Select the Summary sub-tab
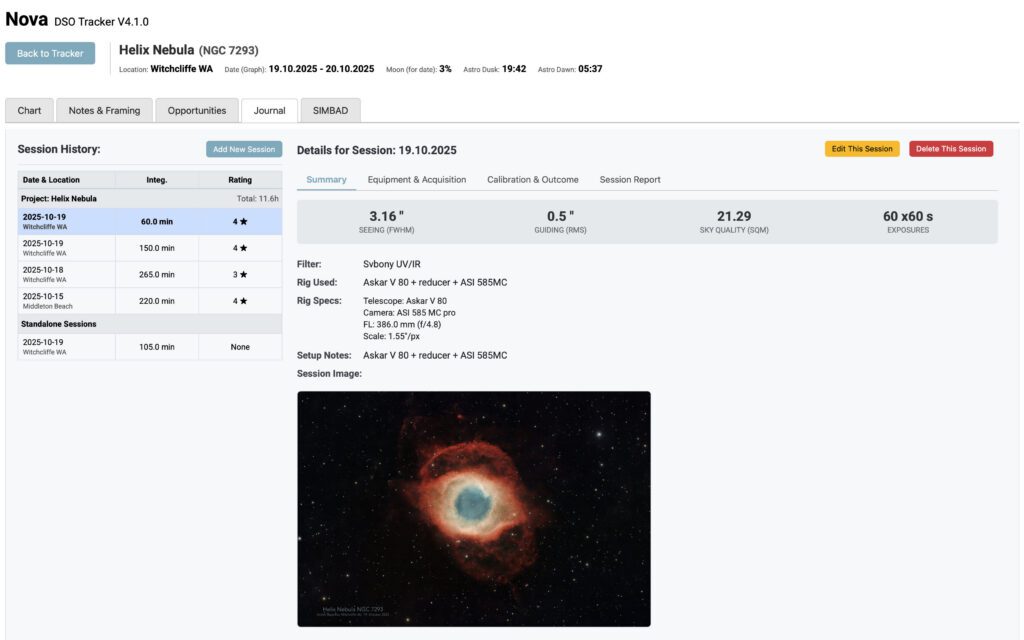Image resolution: width=1024 pixels, height=640 pixels. point(326,179)
